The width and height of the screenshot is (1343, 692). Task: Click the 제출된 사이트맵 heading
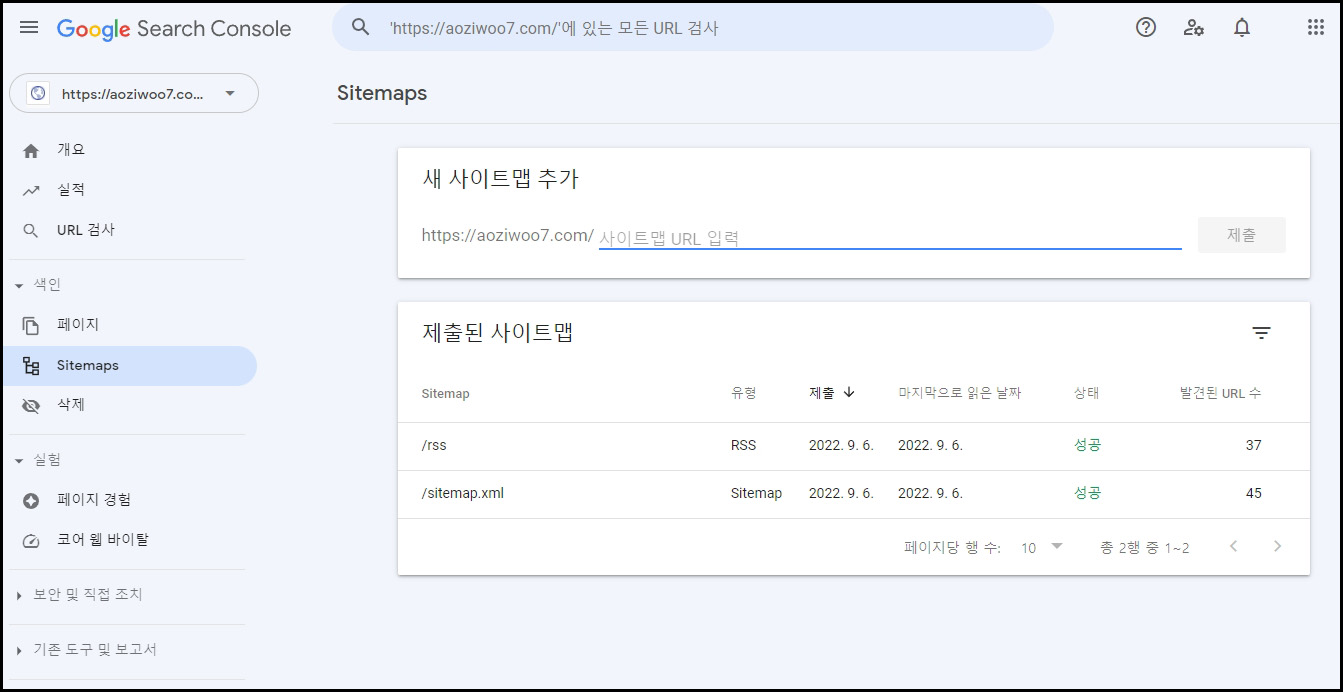coord(498,333)
